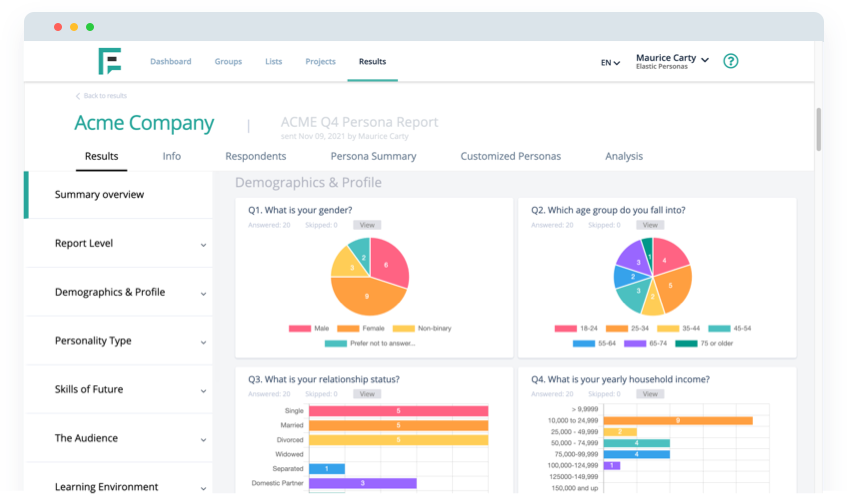Click the 65-74 legend swatch
The image size is (847, 494).
pyautogui.click(x=635, y=343)
